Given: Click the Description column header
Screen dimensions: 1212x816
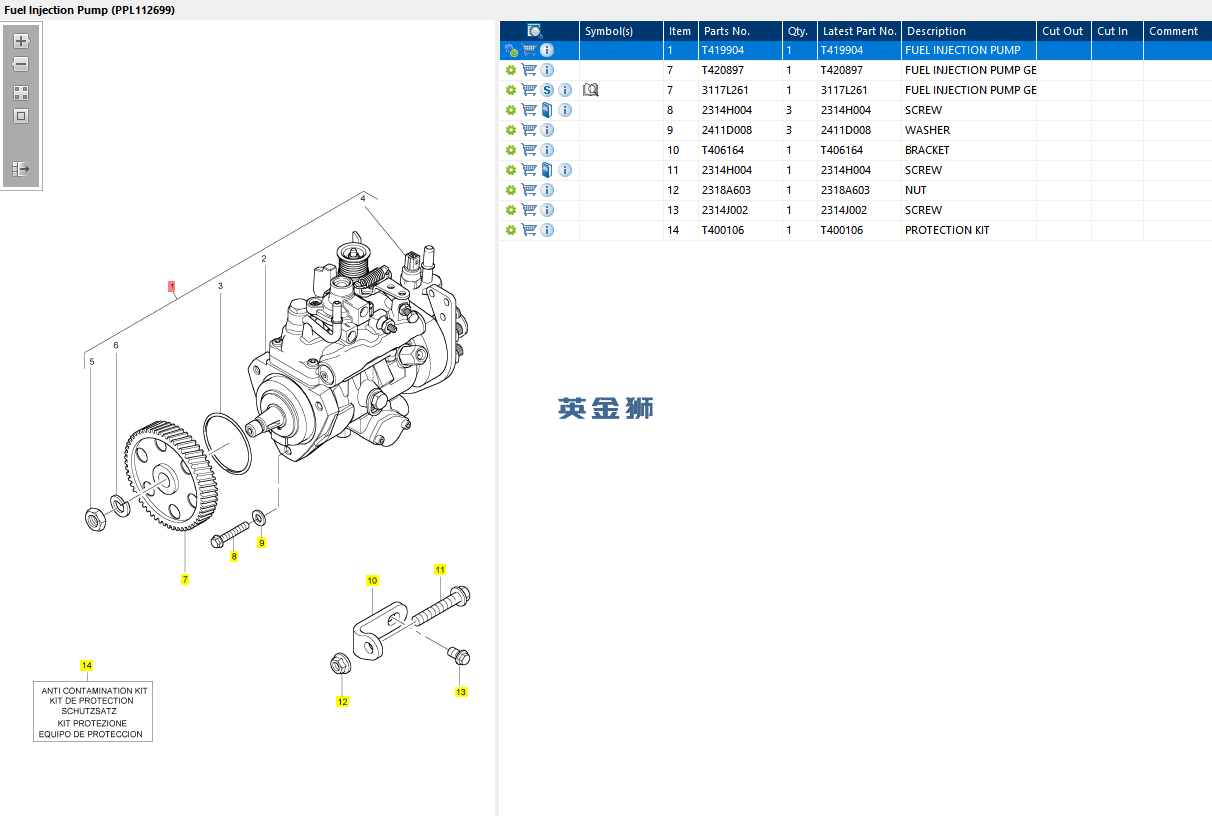Looking at the screenshot, I should 936,31.
